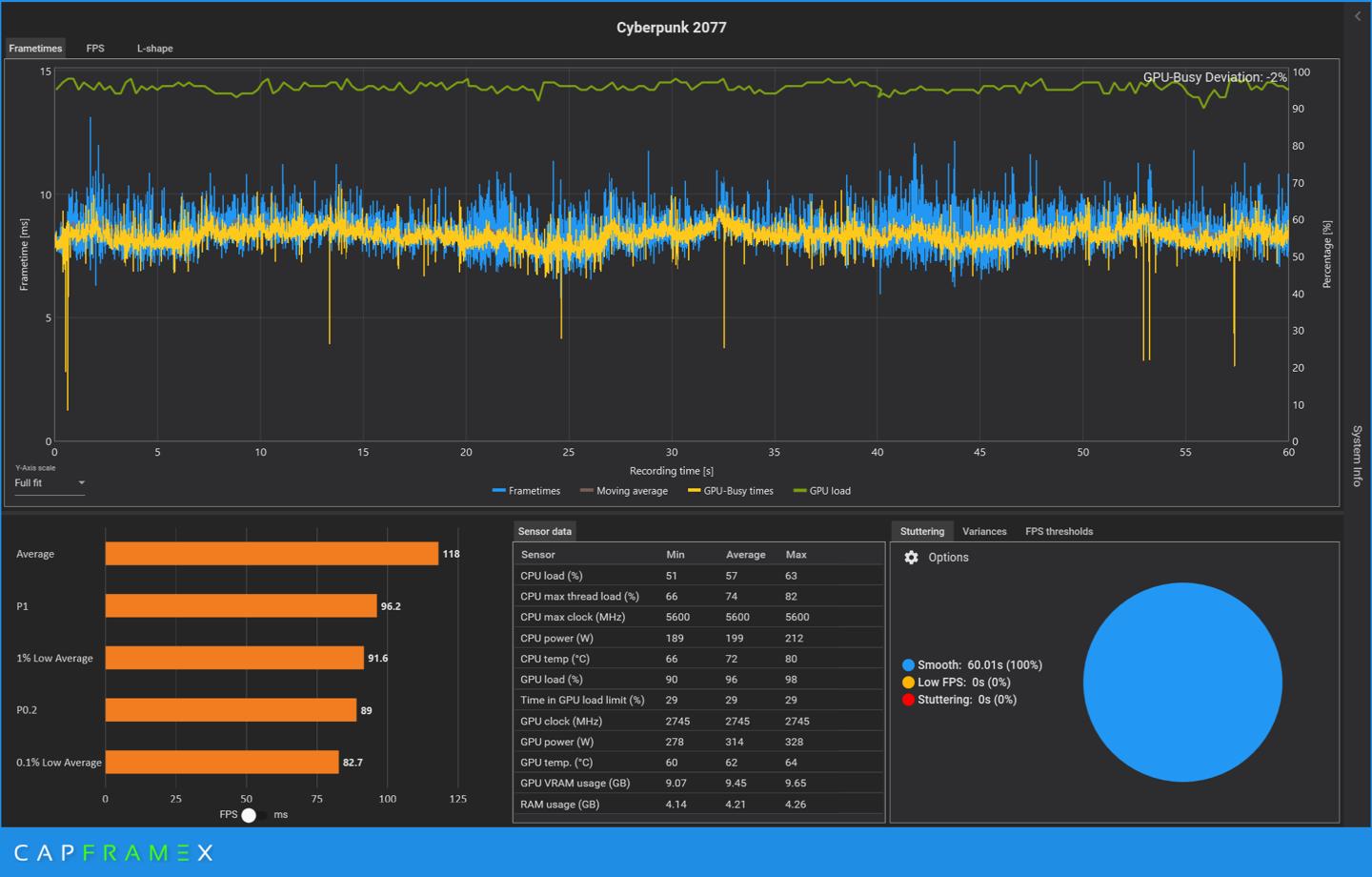The image size is (1372, 877).
Task: Collapse the System Info panel with the chevron
Action: coord(1357,15)
